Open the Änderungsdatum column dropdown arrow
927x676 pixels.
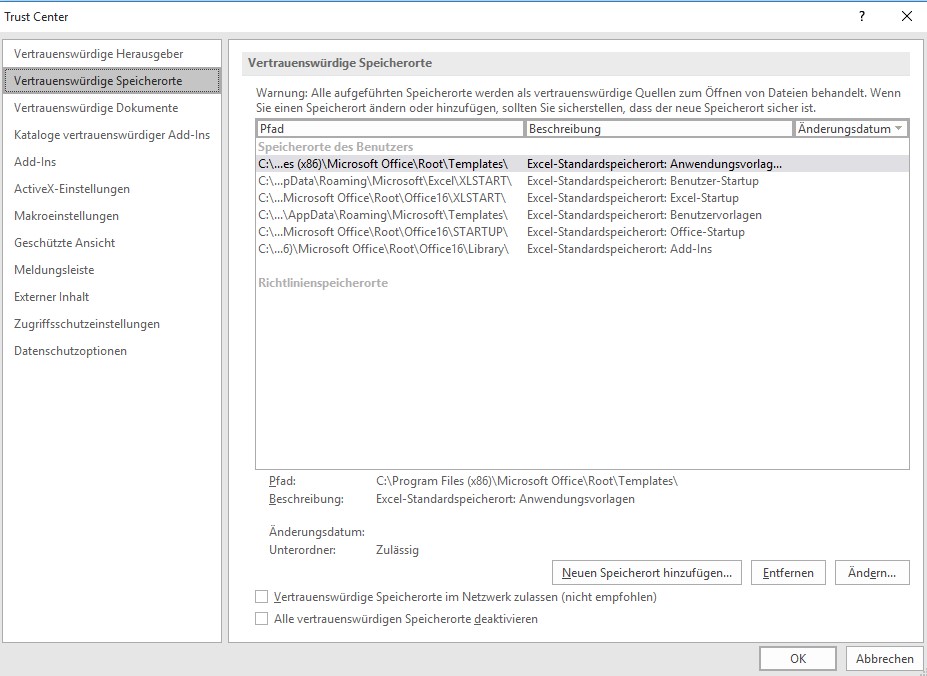[x=899, y=129]
